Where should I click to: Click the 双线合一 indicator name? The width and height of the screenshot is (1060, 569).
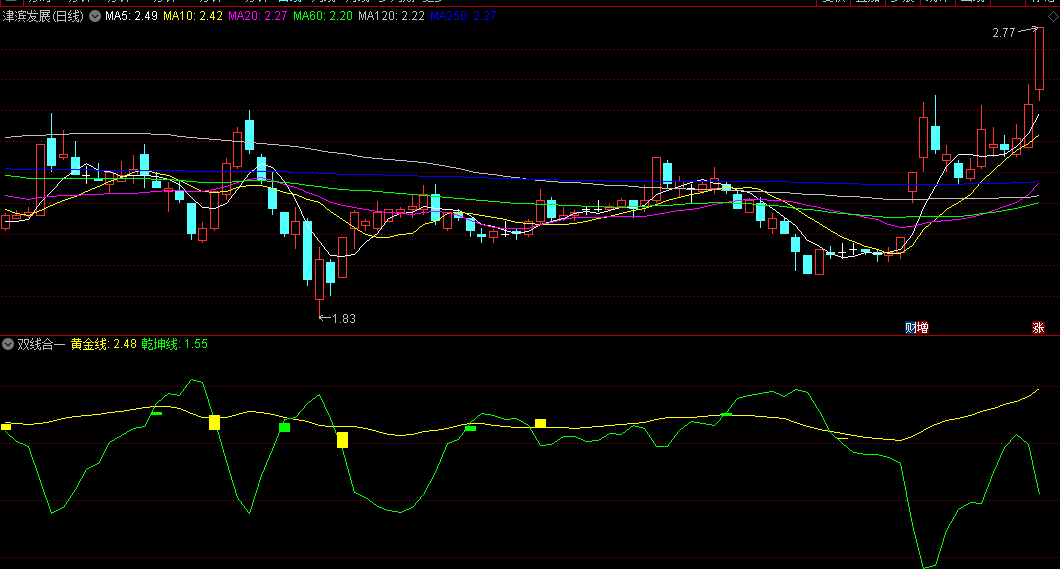[41, 344]
